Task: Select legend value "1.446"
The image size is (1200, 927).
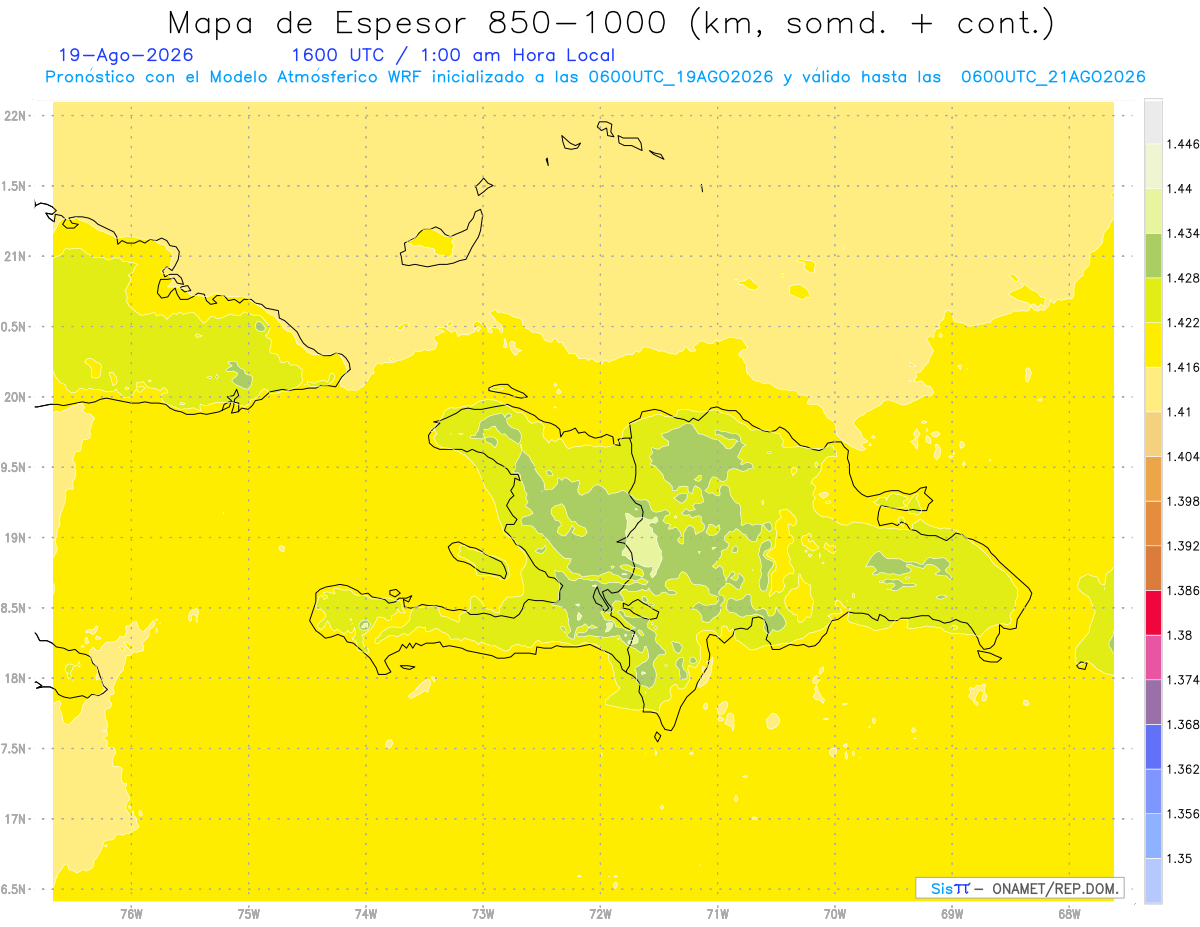Action: click(x=1182, y=144)
